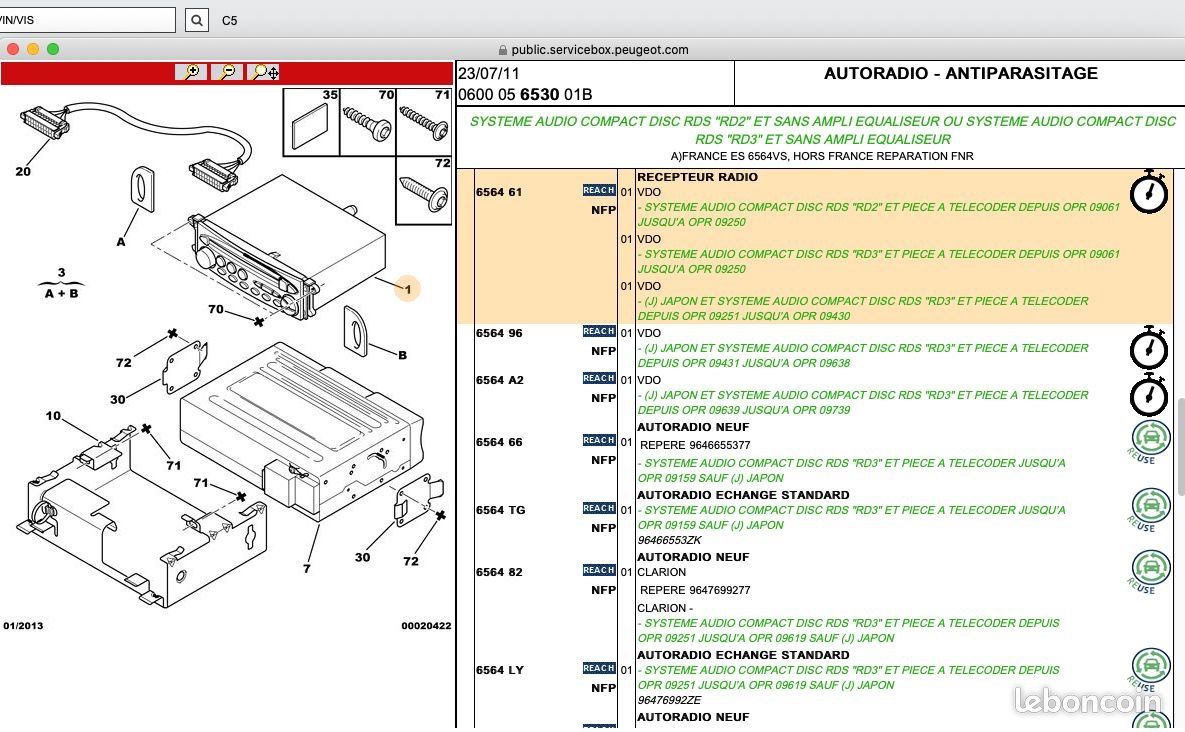
Task: Click the stopwatch icon for part 6564 61
Action: click(x=1149, y=191)
